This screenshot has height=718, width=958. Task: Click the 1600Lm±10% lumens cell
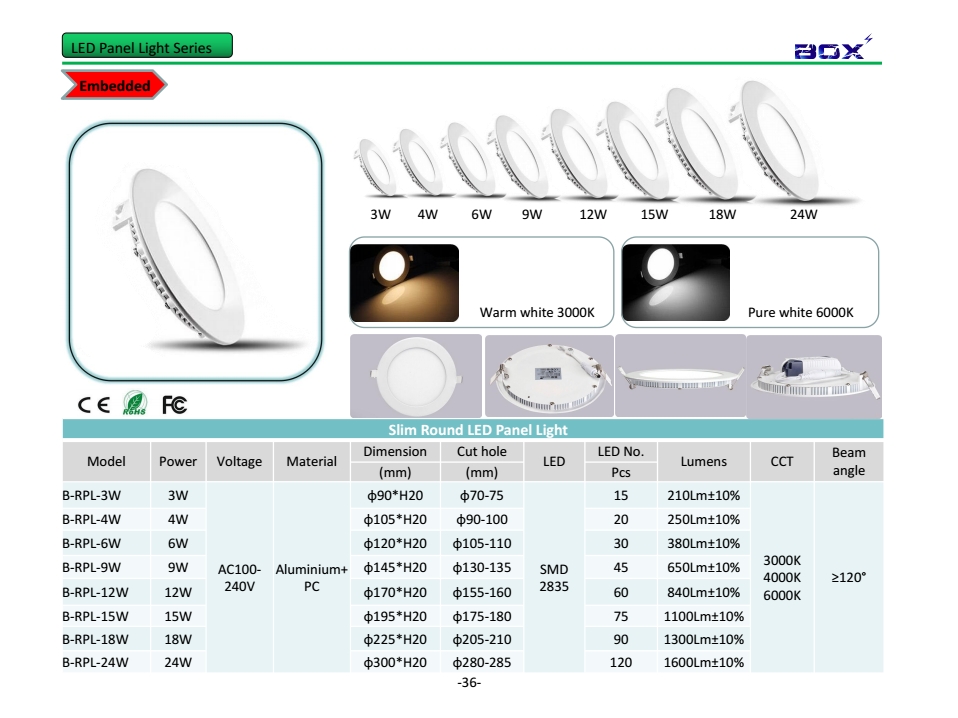click(x=704, y=662)
